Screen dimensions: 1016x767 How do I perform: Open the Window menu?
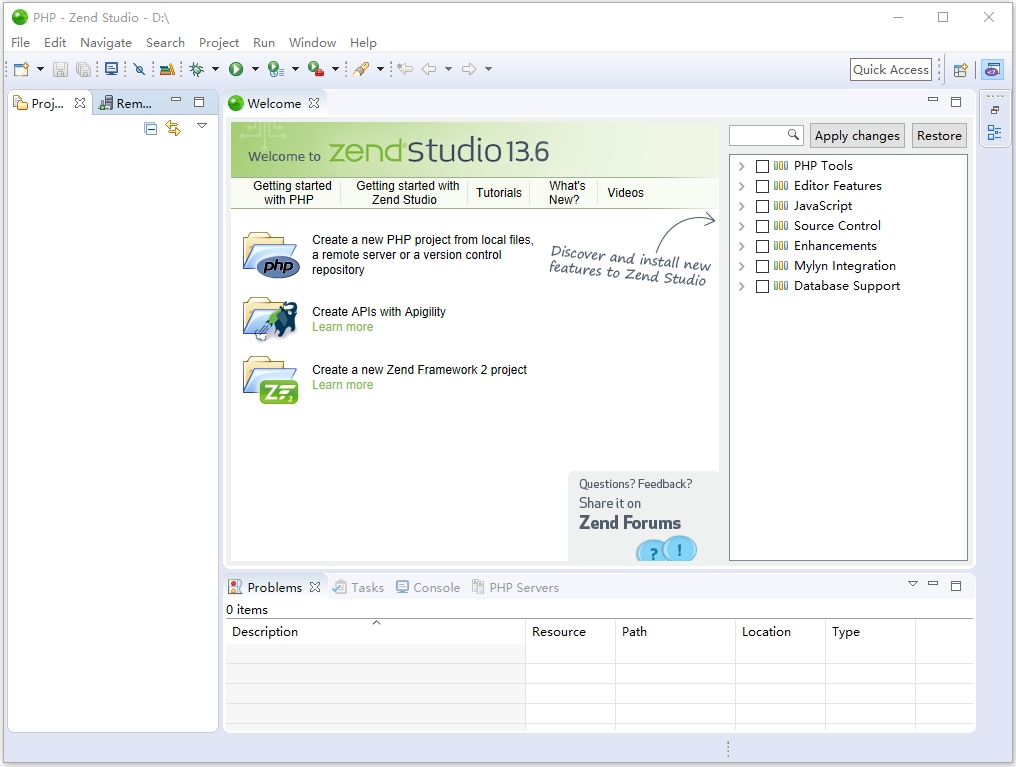[312, 43]
